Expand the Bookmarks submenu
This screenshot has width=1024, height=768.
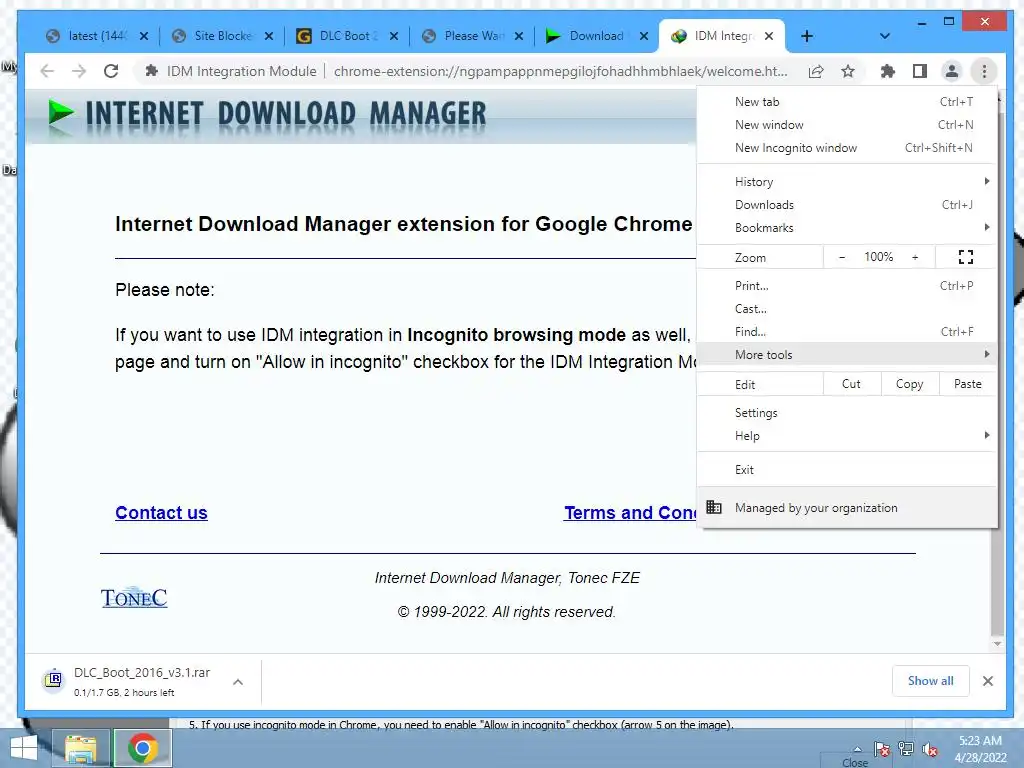[846, 228]
